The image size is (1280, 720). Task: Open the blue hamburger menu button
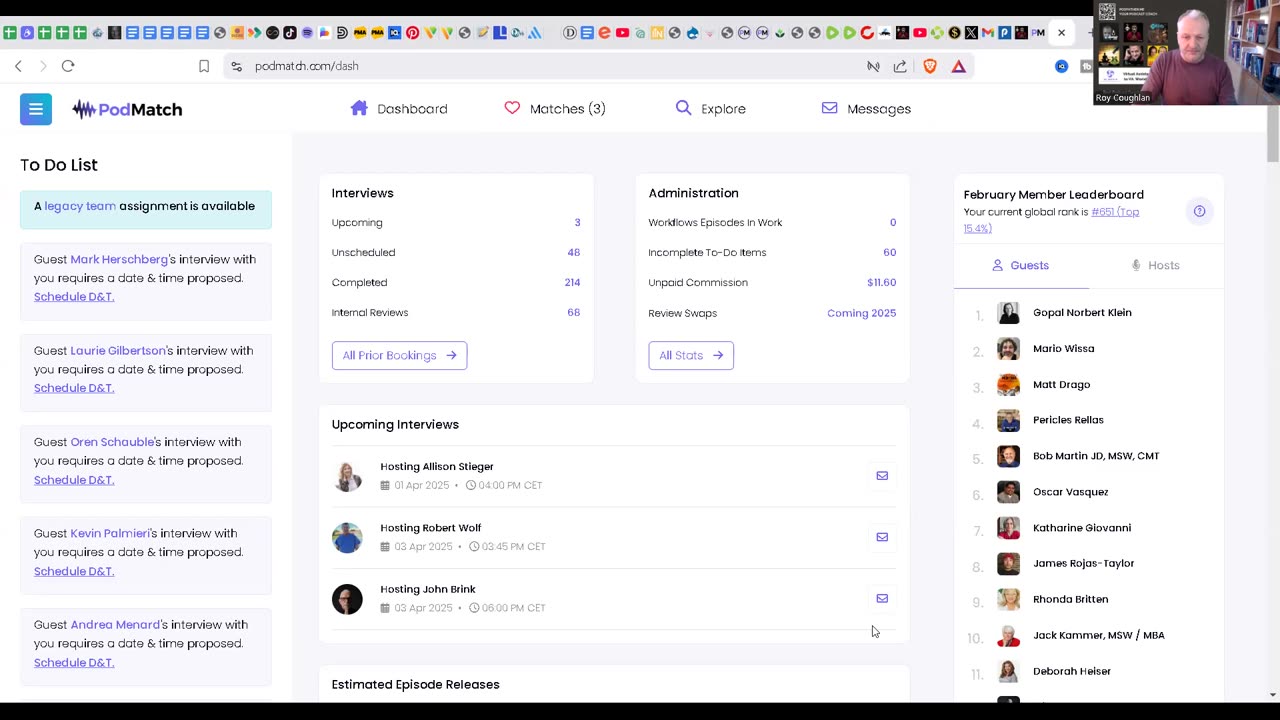(x=35, y=109)
